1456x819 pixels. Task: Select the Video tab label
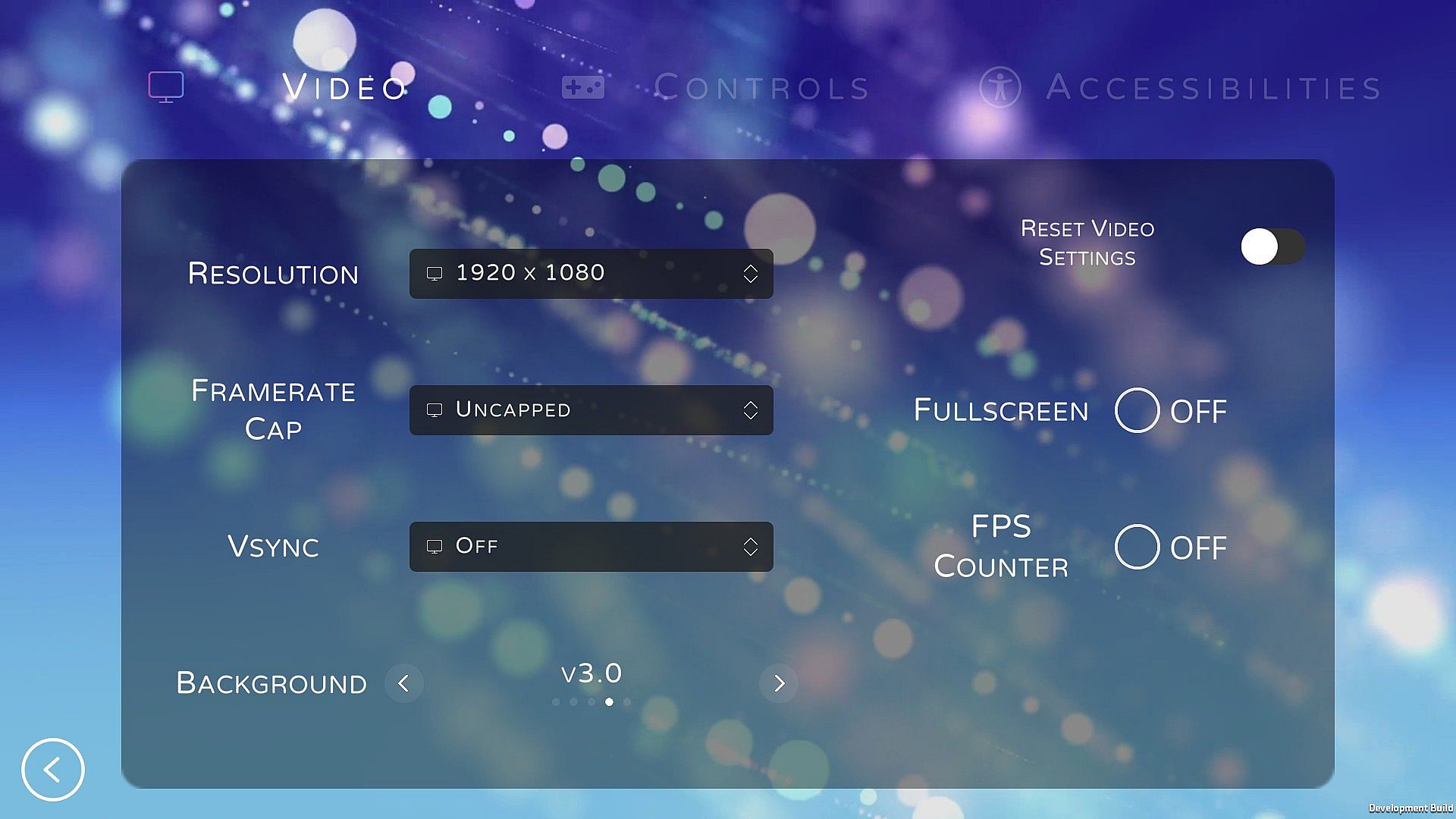[x=345, y=88]
